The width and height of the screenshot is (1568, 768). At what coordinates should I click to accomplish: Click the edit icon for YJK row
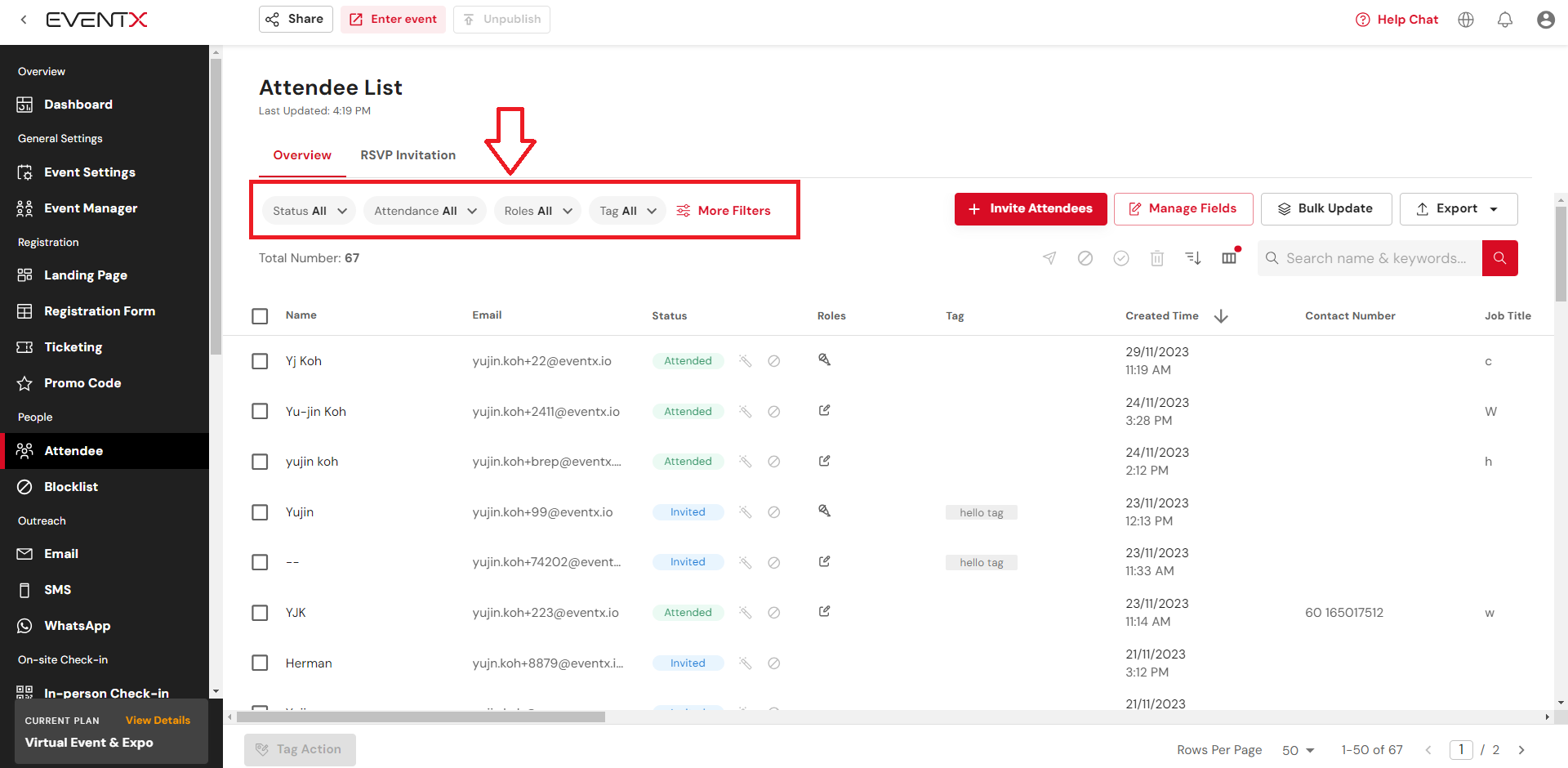click(824, 612)
